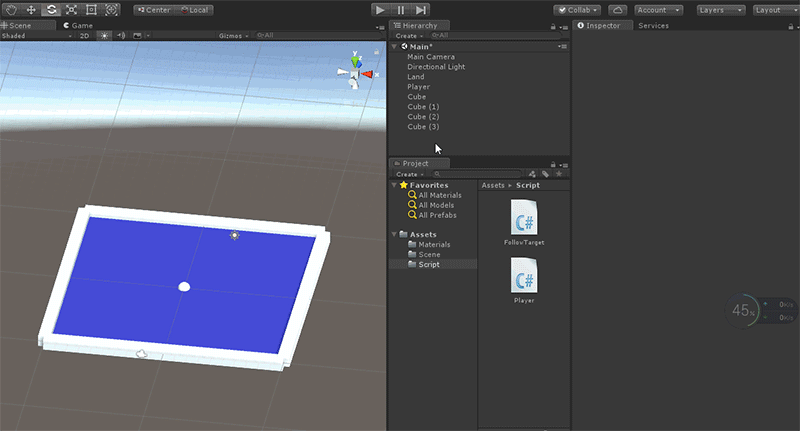Select Cube (2) in Hierarchy

point(423,117)
